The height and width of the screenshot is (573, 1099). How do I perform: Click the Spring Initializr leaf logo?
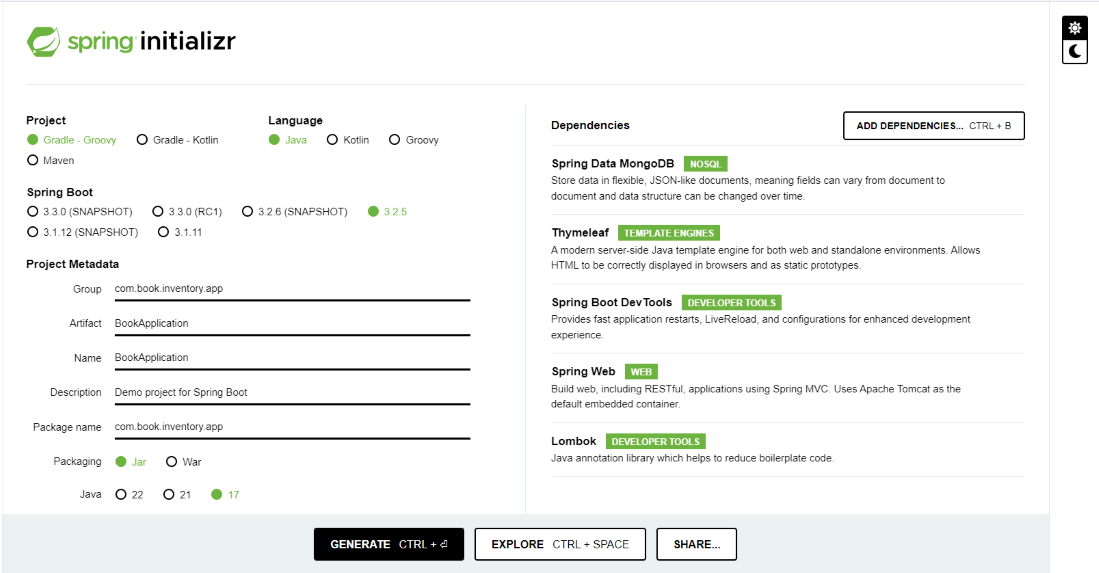coord(44,42)
